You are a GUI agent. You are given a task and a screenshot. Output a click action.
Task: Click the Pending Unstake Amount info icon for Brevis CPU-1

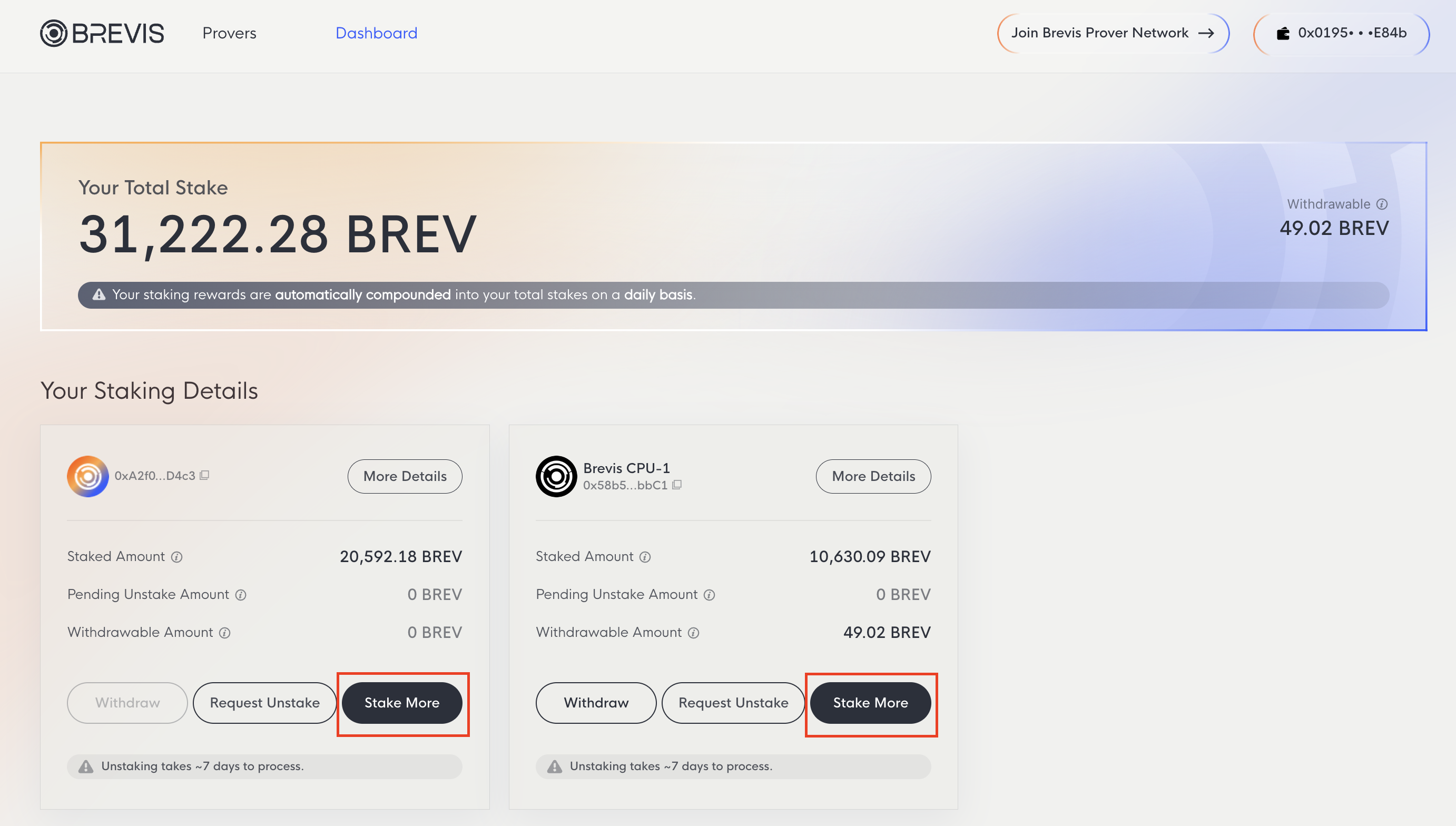point(709,595)
